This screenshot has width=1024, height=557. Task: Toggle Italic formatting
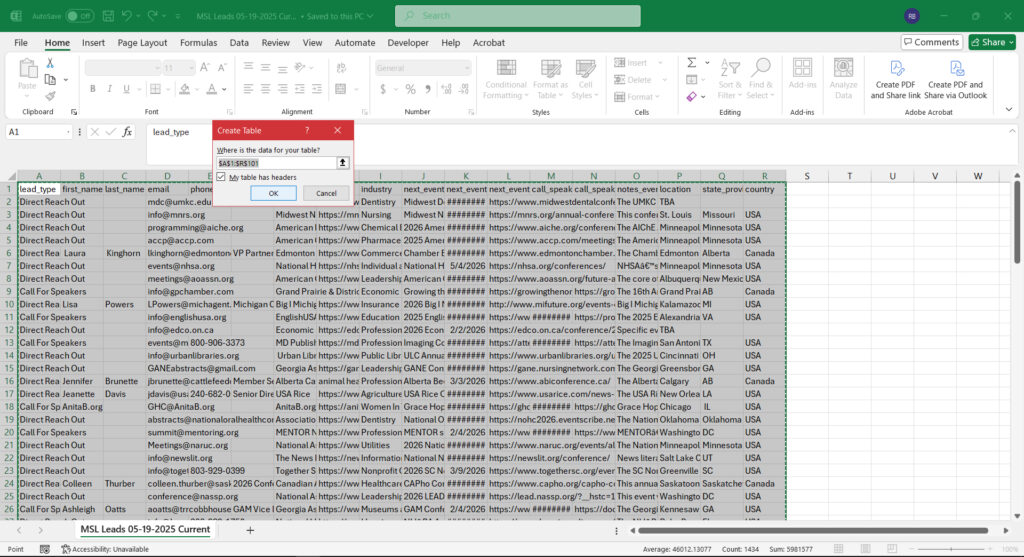pyautogui.click(x=109, y=89)
